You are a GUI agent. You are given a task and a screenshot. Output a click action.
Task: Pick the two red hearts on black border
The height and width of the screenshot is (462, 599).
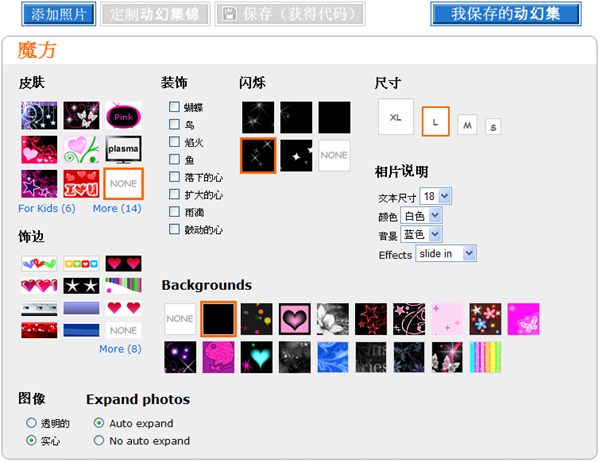pos(123,264)
